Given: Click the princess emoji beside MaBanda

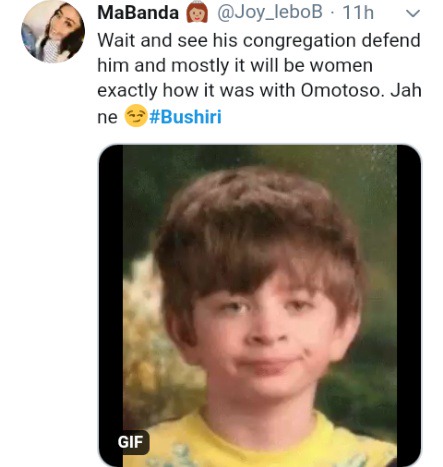Looking at the screenshot, I should pos(197,12).
